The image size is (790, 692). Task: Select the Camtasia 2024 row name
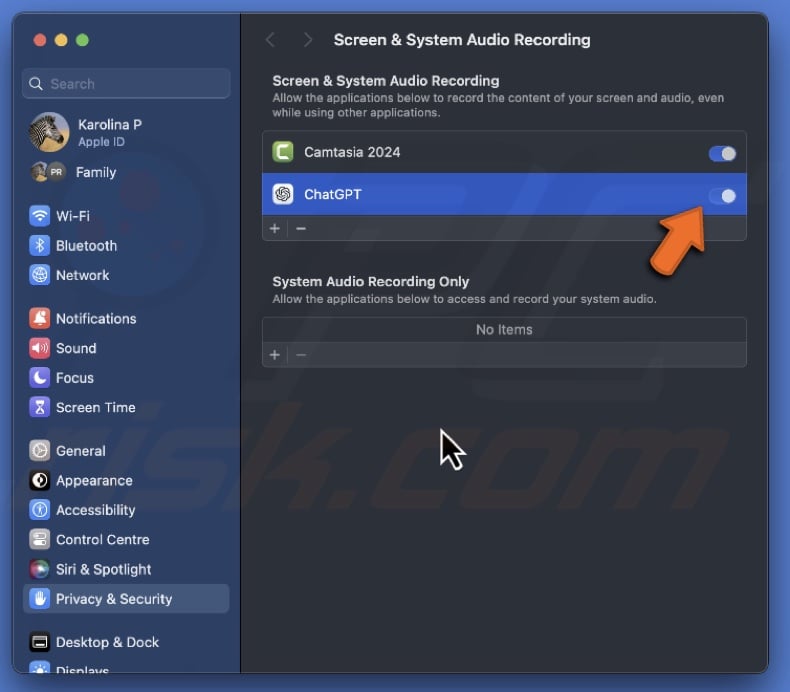[352, 152]
